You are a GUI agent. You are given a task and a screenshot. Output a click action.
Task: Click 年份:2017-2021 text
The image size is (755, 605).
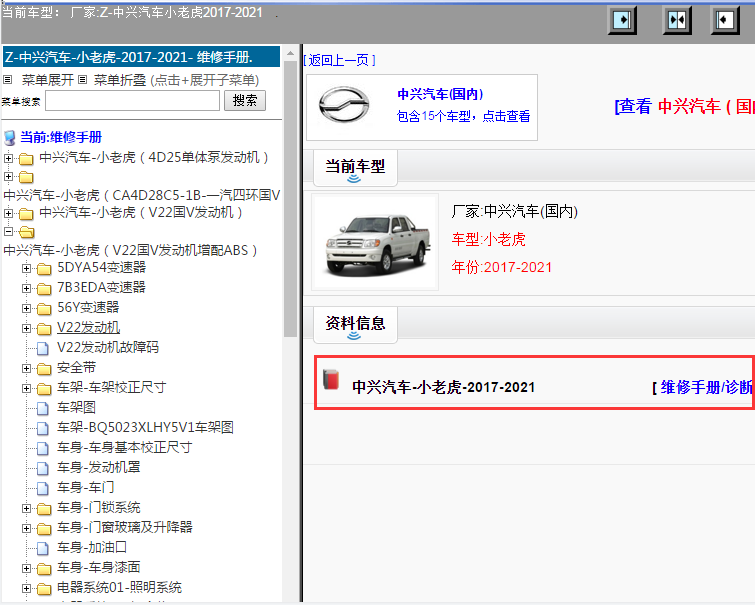(x=502, y=267)
